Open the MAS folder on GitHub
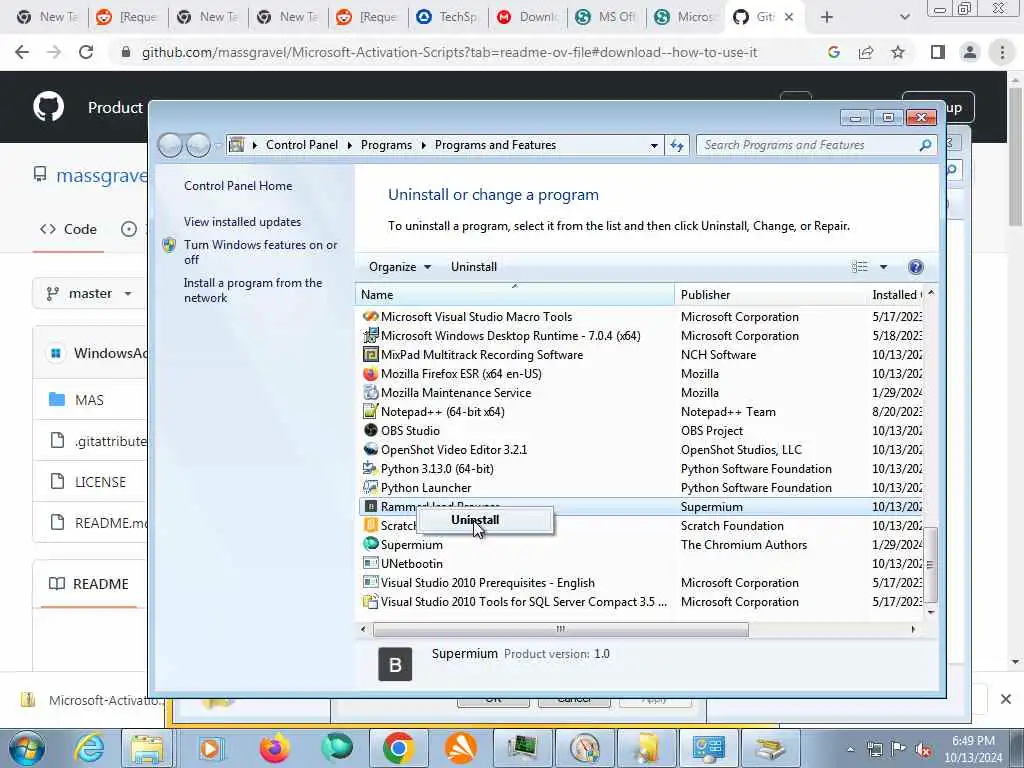 click(x=89, y=400)
